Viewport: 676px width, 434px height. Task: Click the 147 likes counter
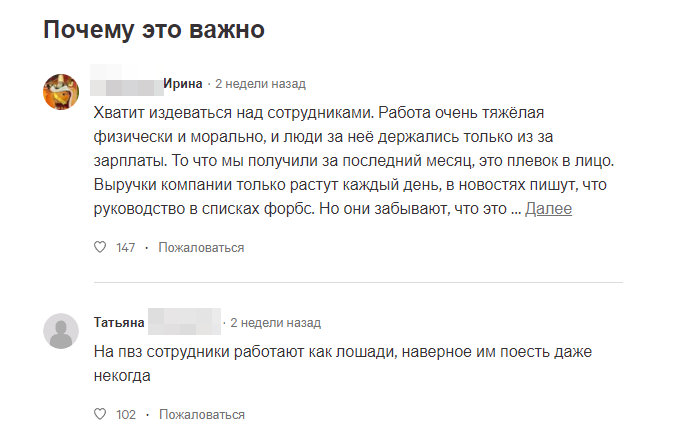[125, 247]
